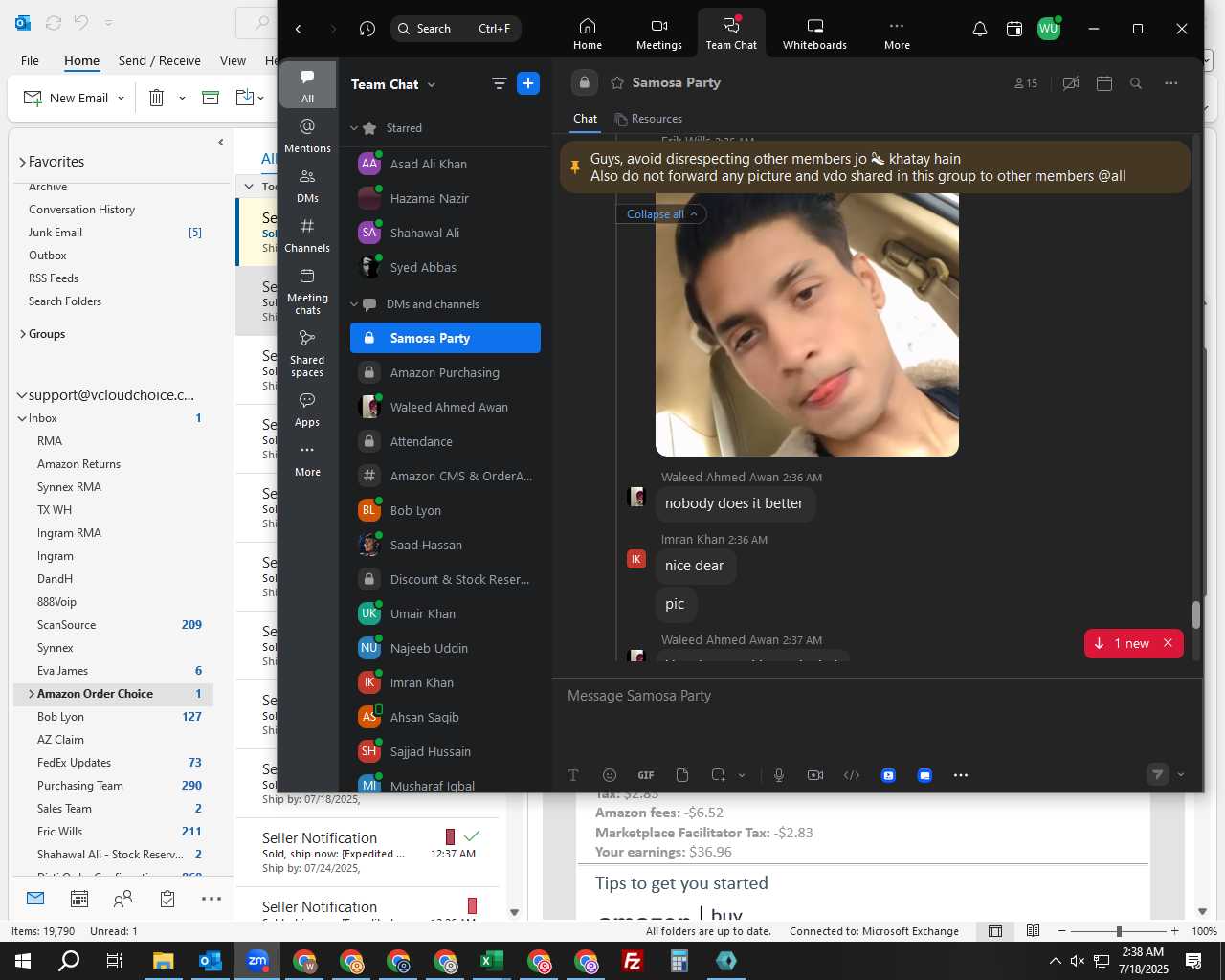Open Mentions in Zoom sidebar

[x=307, y=135]
